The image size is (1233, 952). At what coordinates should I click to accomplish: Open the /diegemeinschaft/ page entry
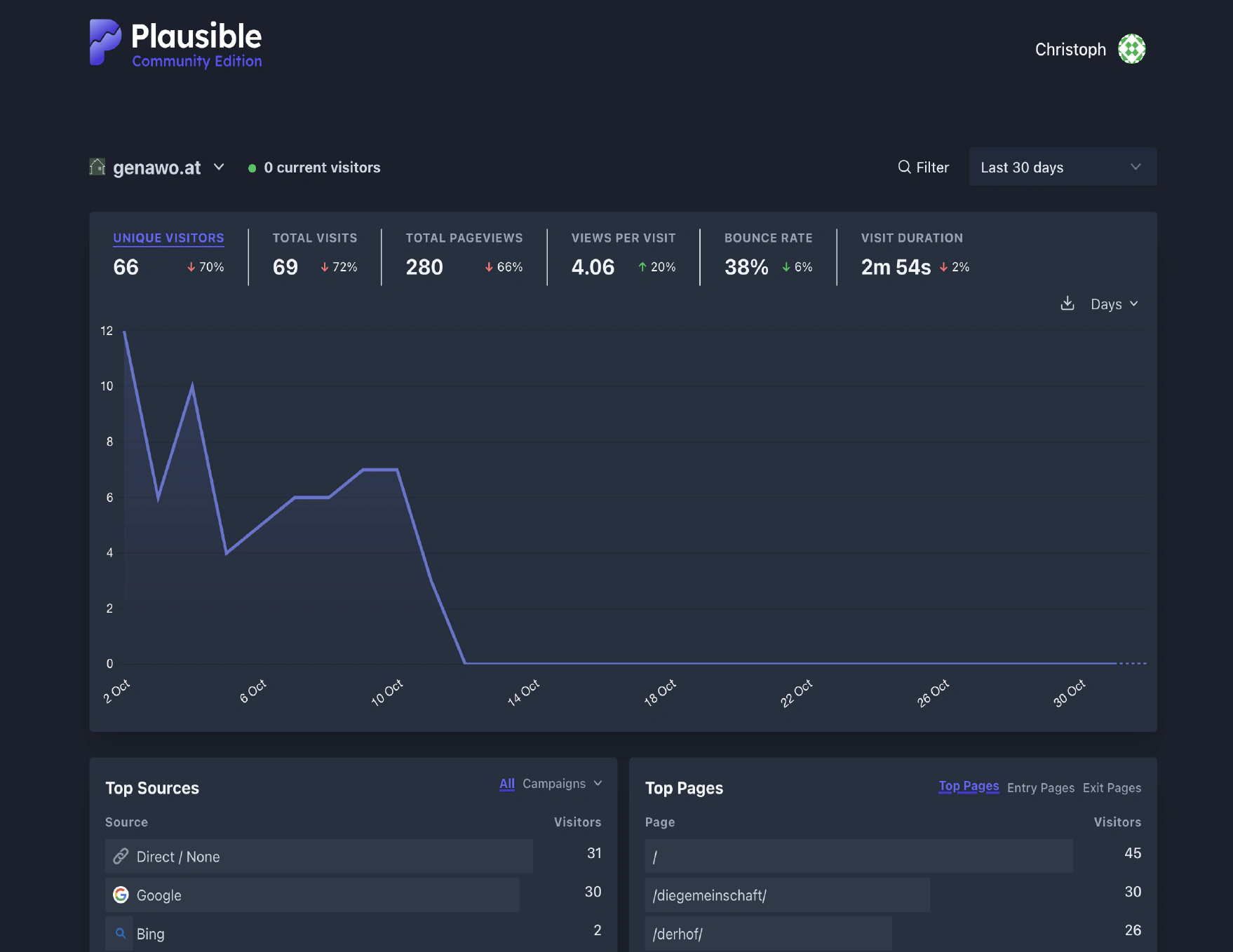(x=708, y=895)
